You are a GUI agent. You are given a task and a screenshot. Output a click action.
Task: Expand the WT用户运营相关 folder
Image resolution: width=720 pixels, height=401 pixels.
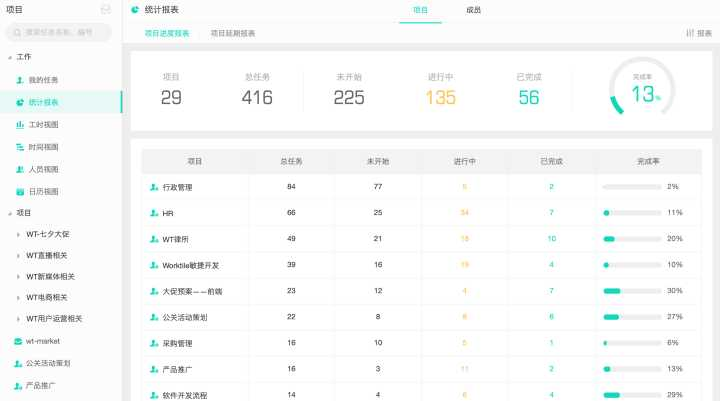tap(18, 319)
